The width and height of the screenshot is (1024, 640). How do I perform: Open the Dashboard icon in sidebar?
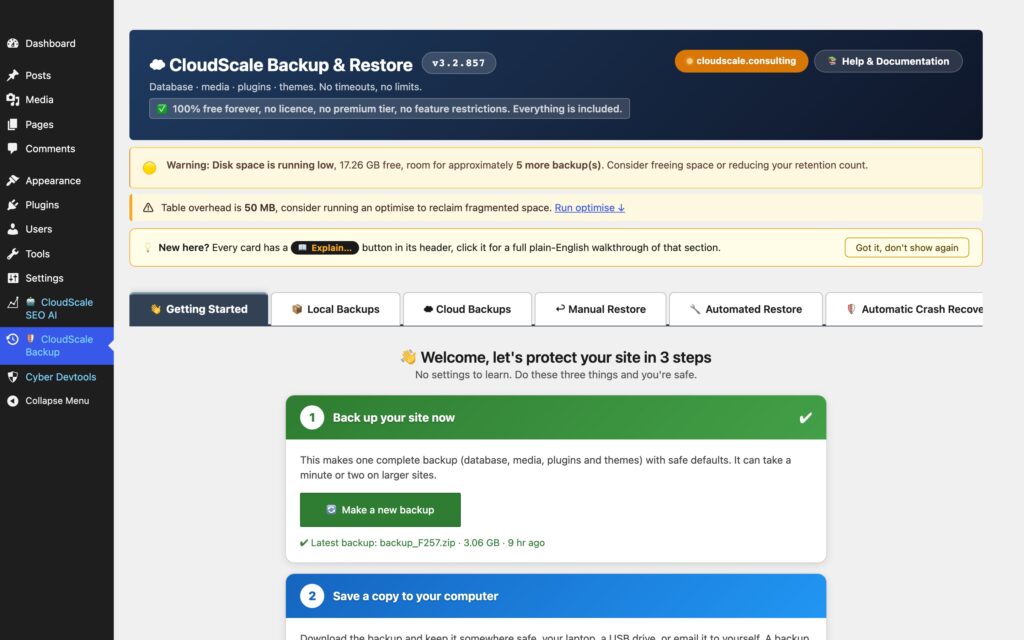click(x=12, y=43)
